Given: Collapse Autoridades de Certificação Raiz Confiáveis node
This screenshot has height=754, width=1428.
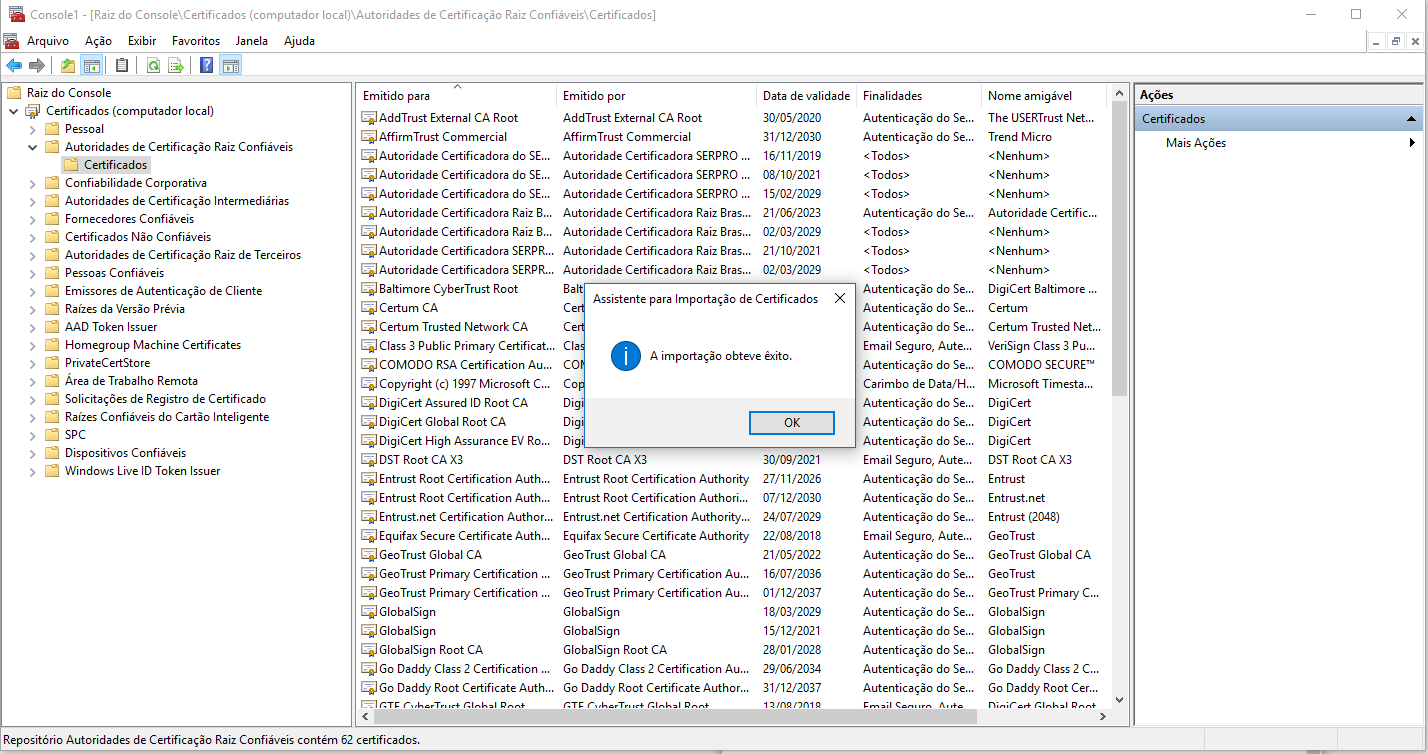Looking at the screenshot, I should (32, 147).
